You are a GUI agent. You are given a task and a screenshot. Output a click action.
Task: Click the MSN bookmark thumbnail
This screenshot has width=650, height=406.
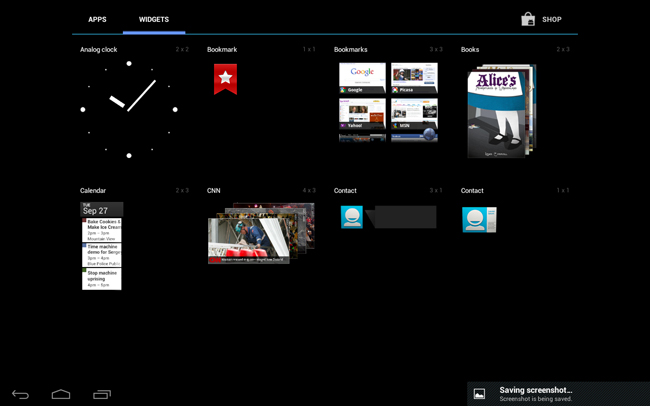[x=414, y=114]
